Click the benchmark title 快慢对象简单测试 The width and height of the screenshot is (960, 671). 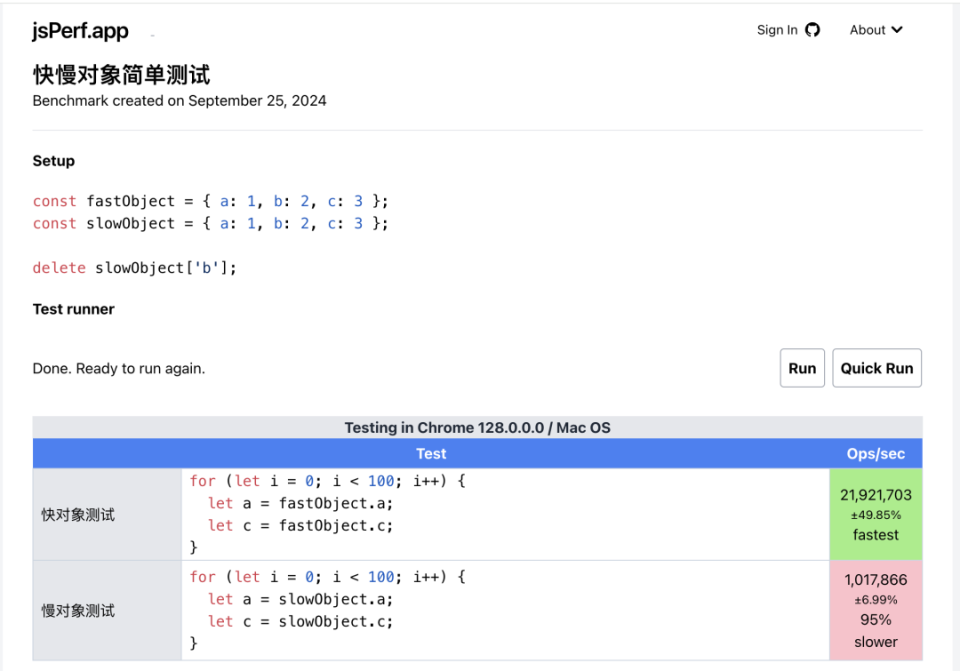(121, 75)
